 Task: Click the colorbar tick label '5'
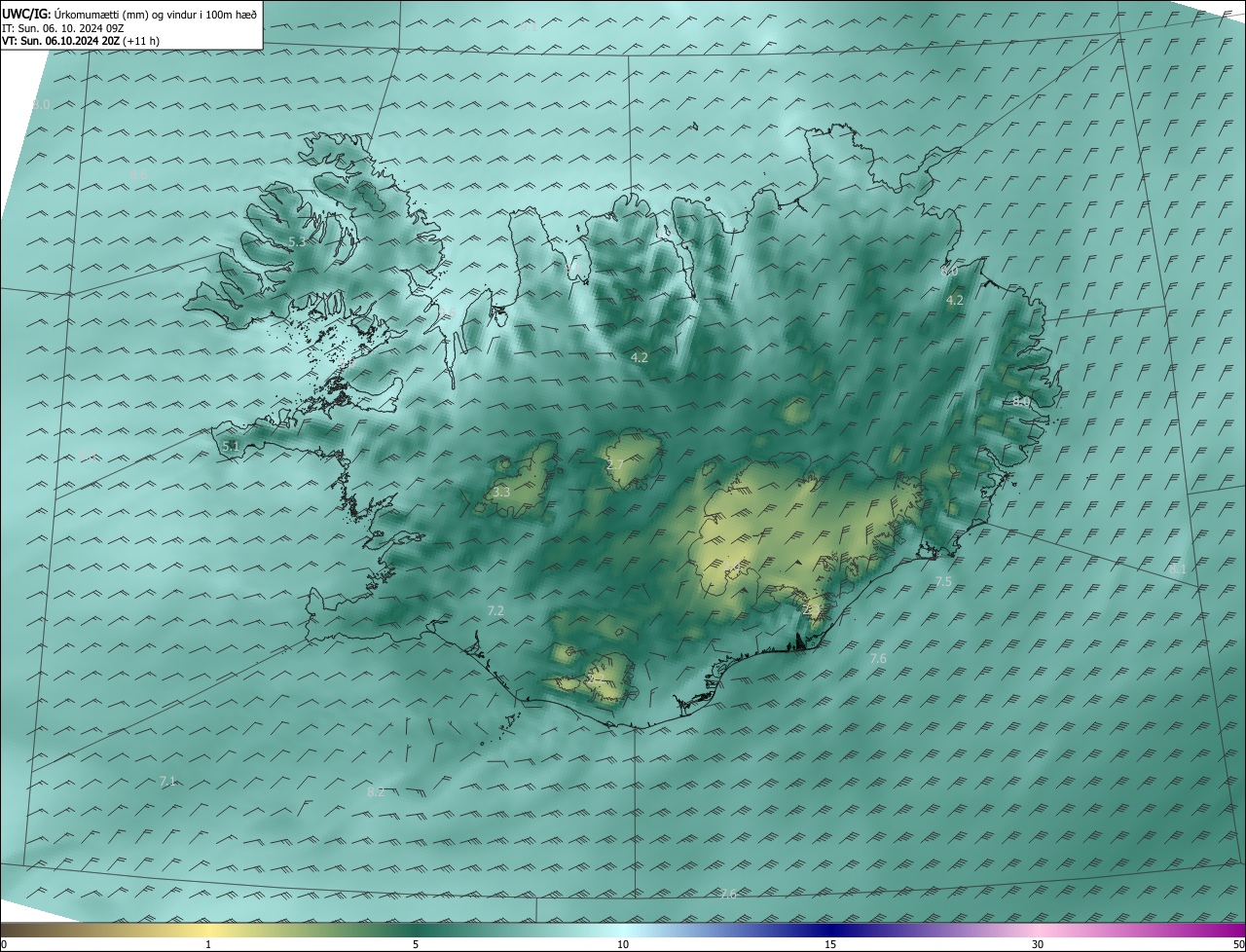point(416,944)
